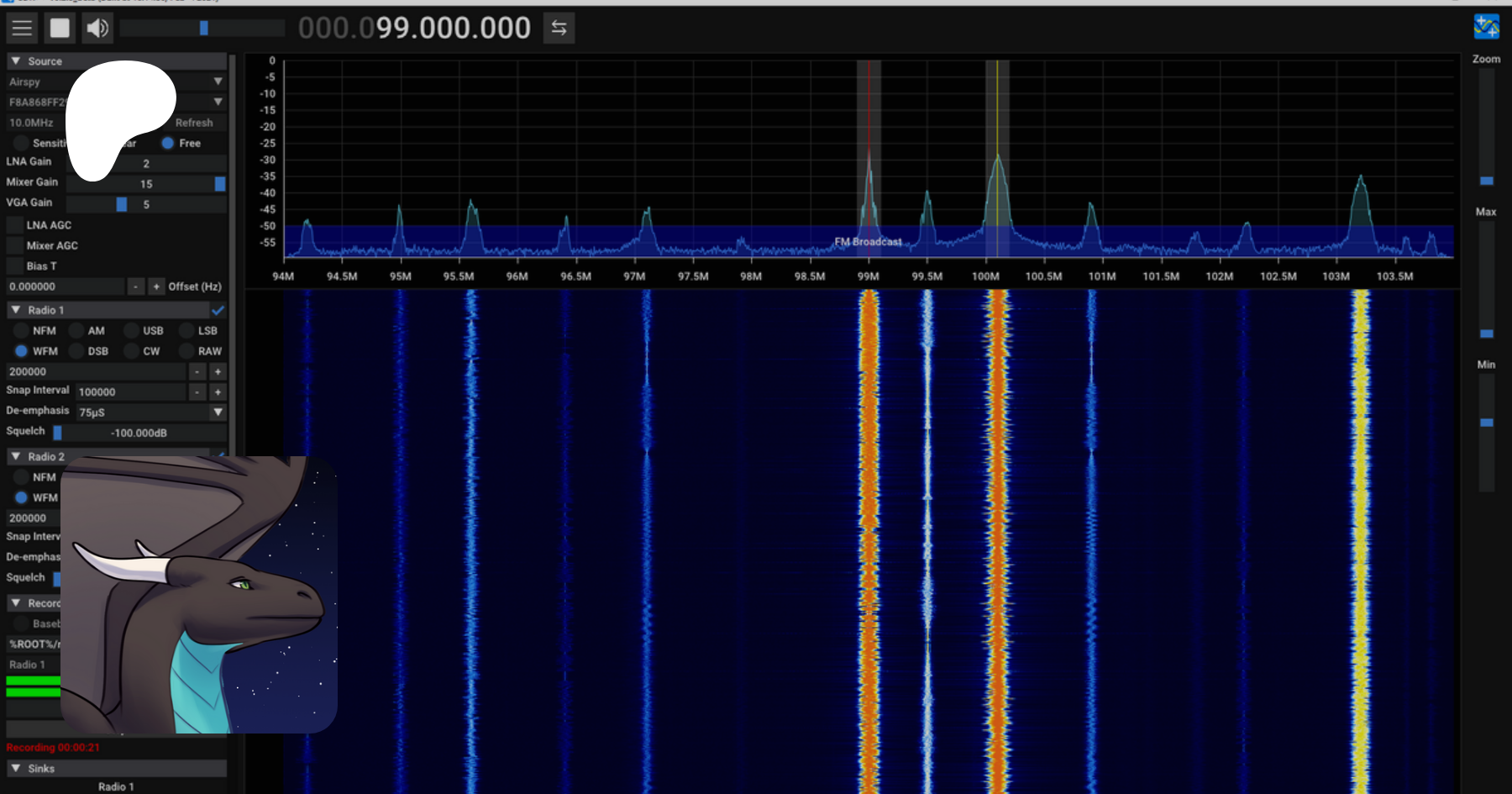This screenshot has height=794, width=1512.
Task: Open the hamburger menu icon
Action: [22, 28]
